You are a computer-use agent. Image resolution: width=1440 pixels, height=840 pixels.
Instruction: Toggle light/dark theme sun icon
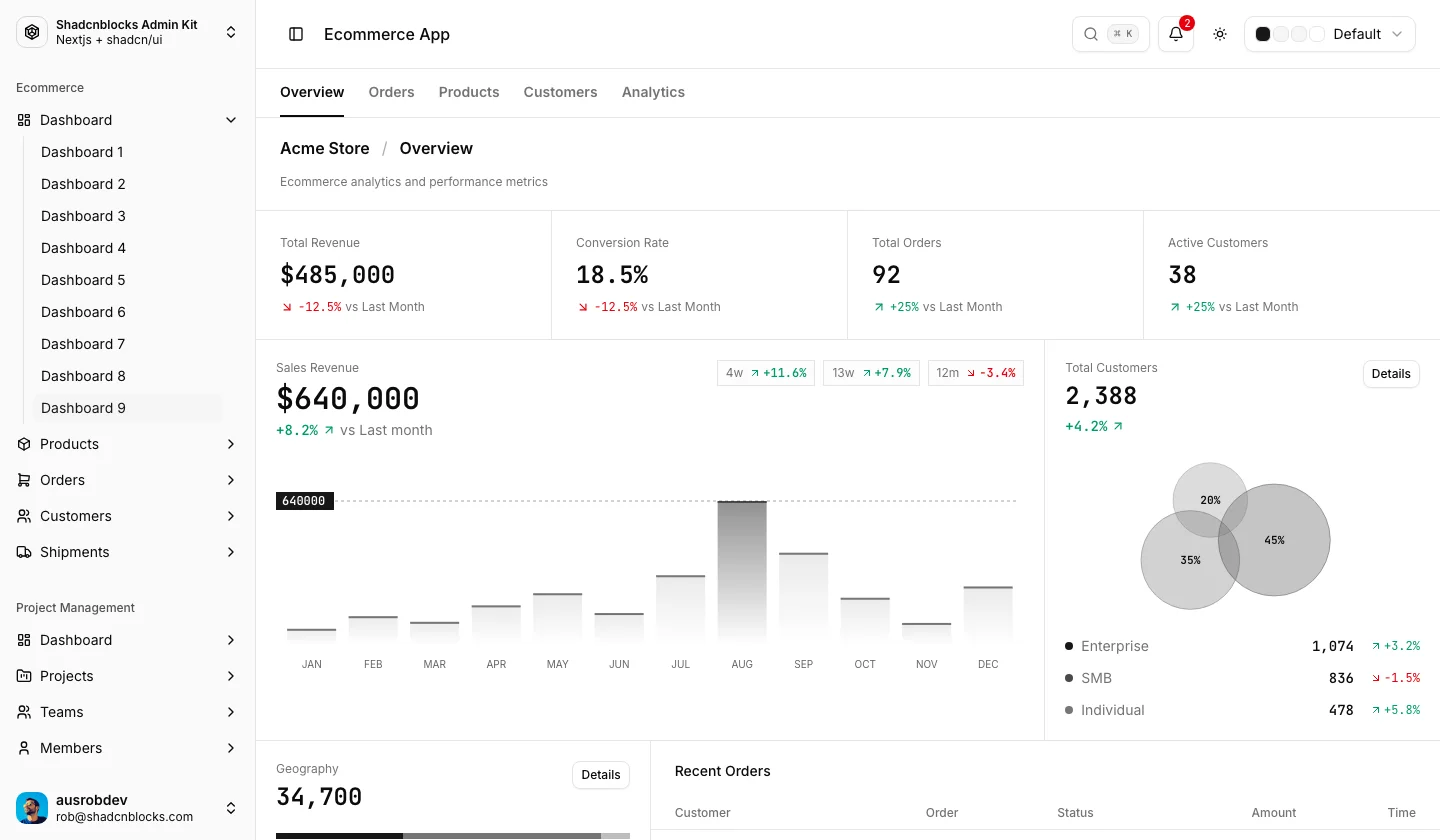coord(1220,34)
